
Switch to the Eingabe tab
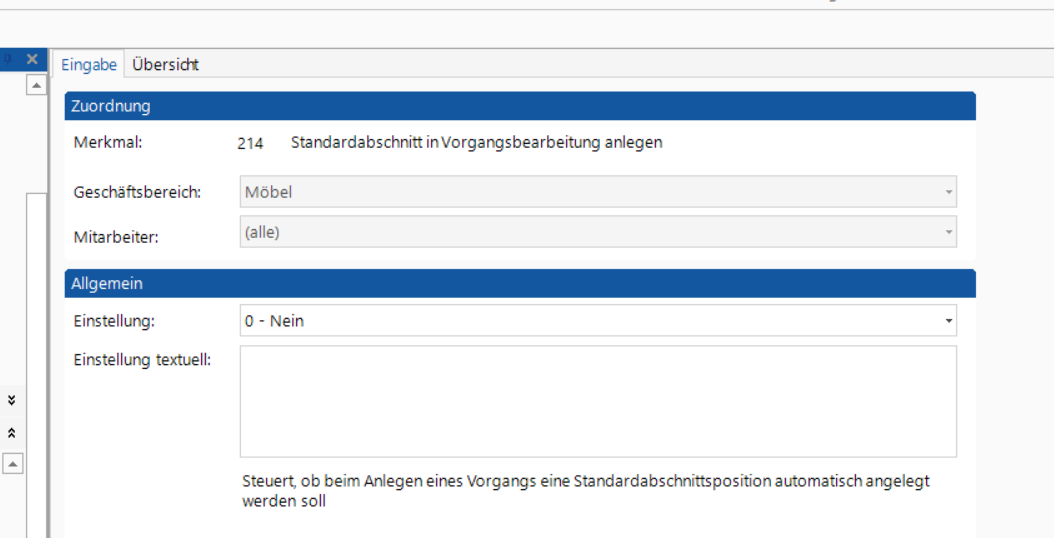[x=89, y=65]
